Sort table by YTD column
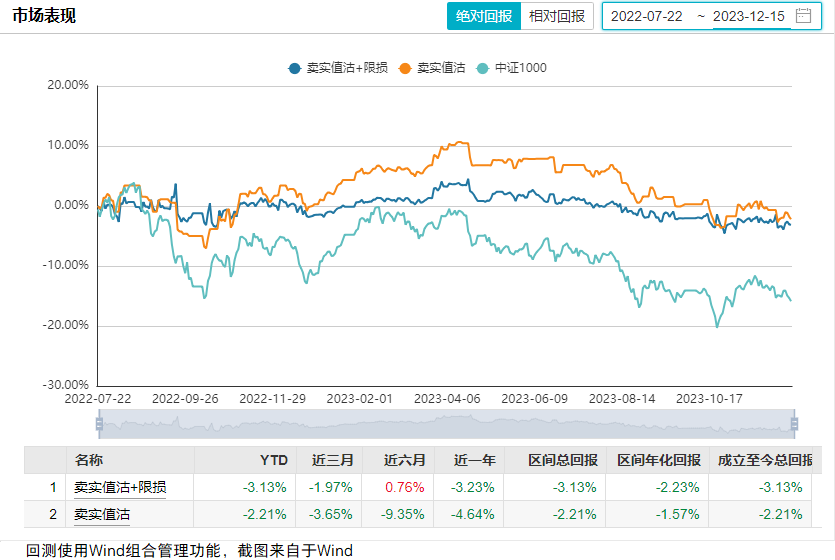This screenshot has height=560, width=835. click(x=274, y=460)
